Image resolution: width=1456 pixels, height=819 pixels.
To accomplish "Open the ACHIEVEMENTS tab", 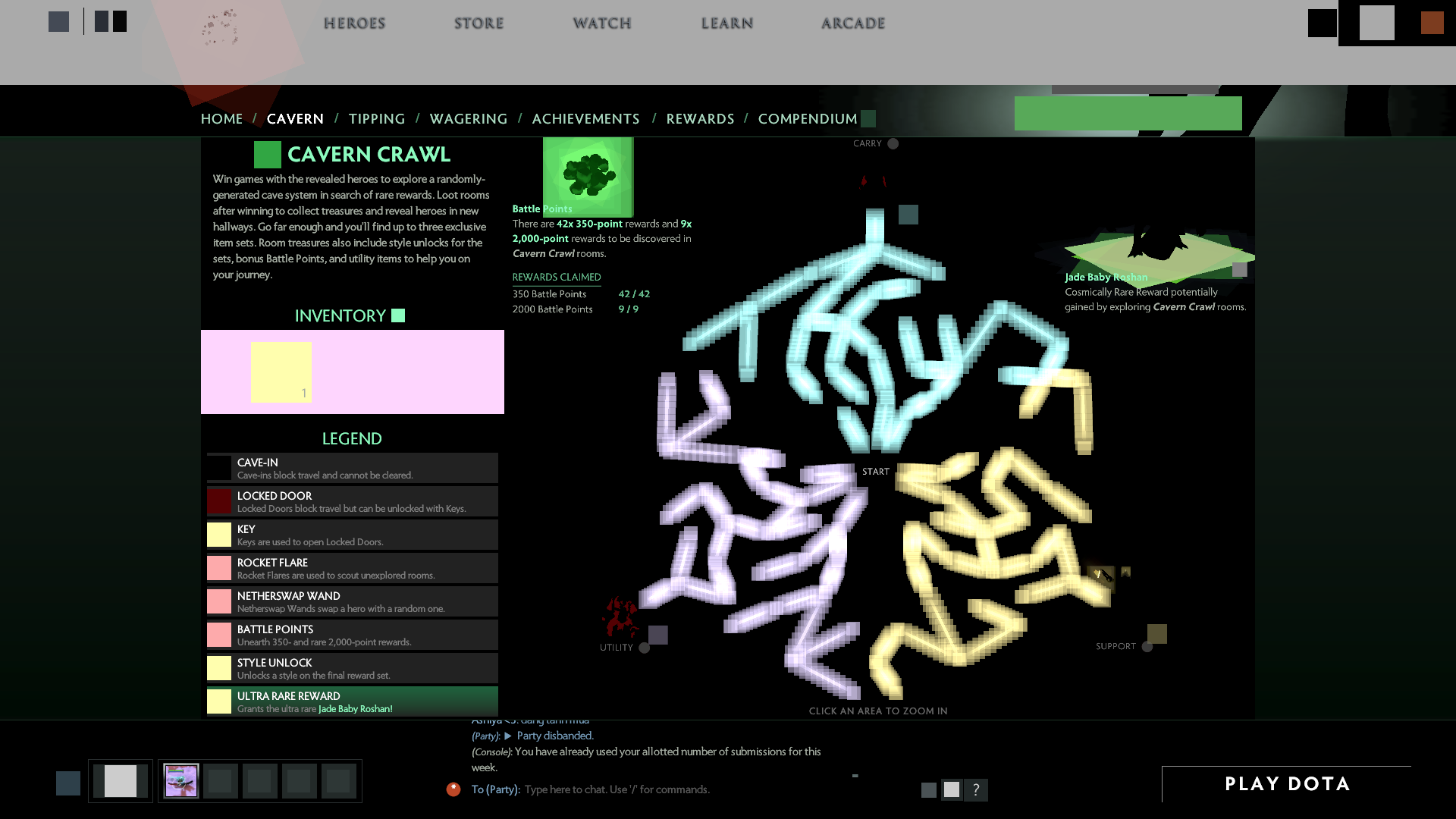I will pyautogui.click(x=585, y=118).
